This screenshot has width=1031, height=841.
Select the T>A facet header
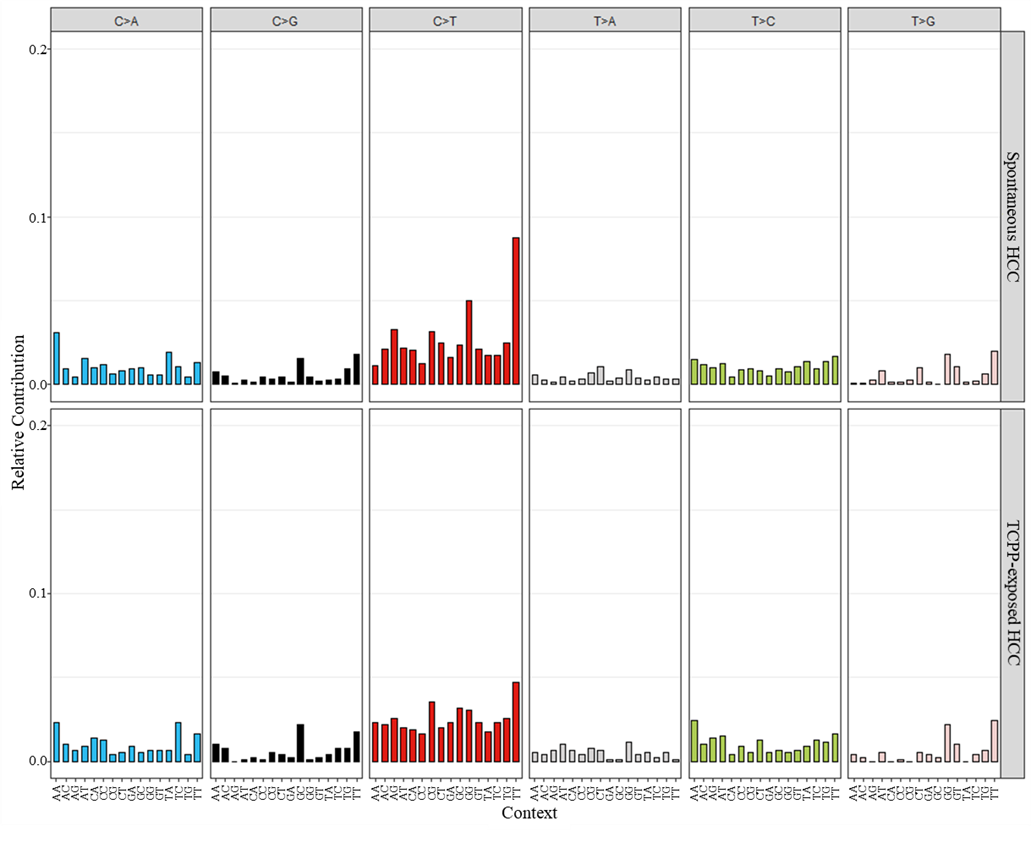604,19
